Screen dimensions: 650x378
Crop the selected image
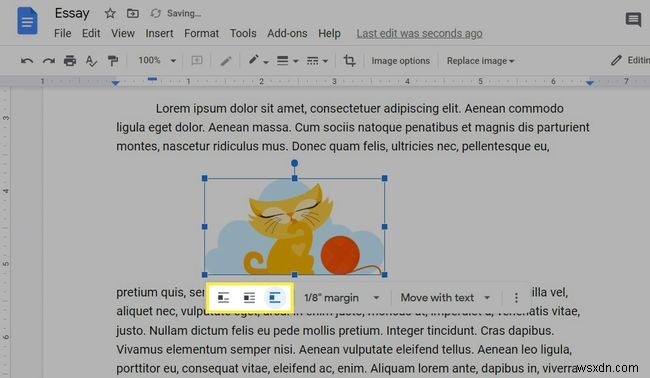click(349, 61)
